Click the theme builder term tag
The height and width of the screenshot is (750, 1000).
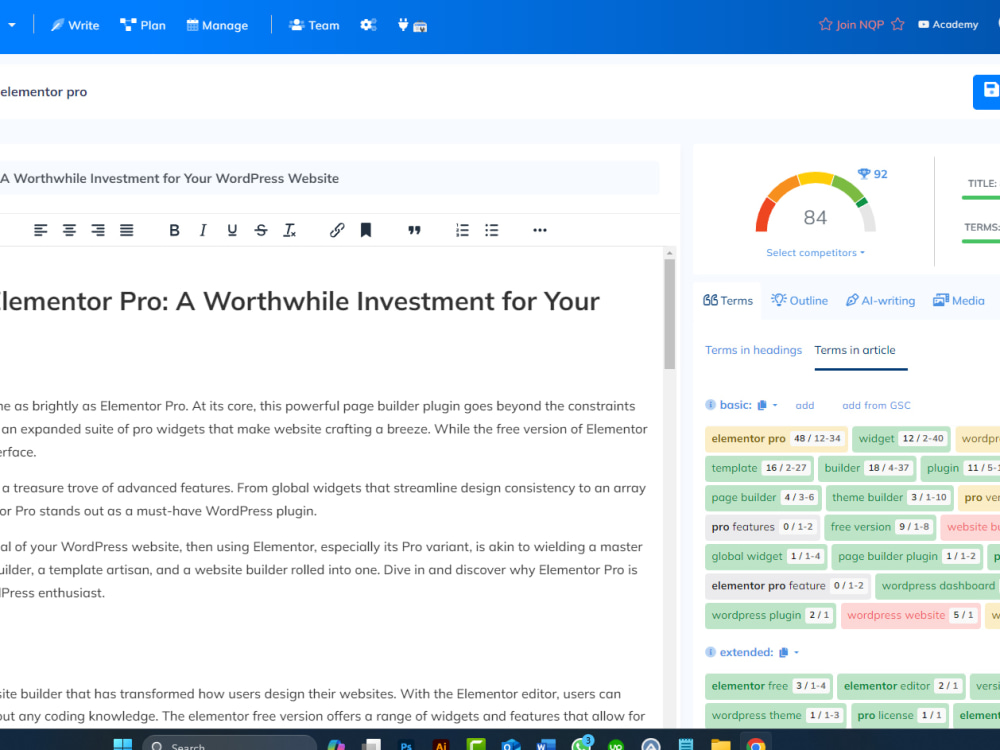pyautogui.click(x=889, y=497)
